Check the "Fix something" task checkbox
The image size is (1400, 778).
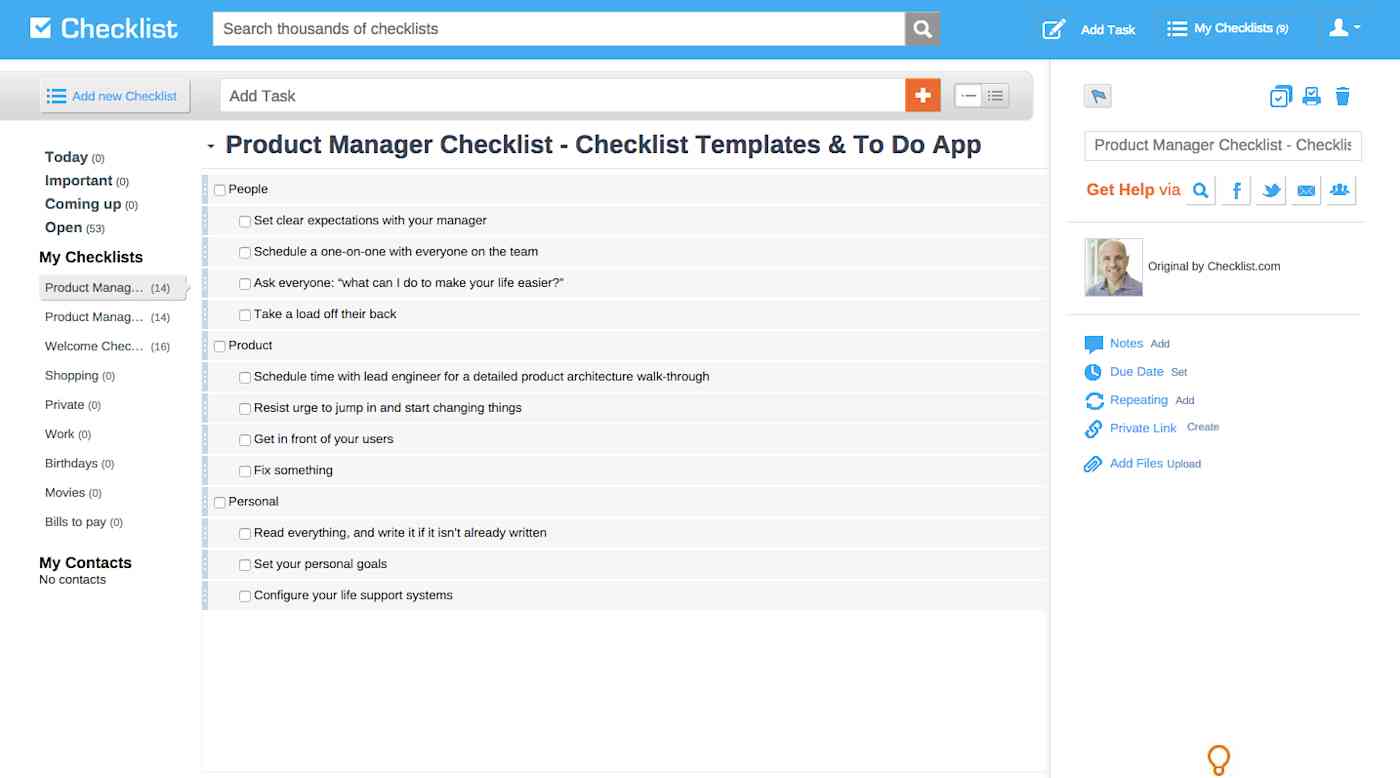(245, 471)
